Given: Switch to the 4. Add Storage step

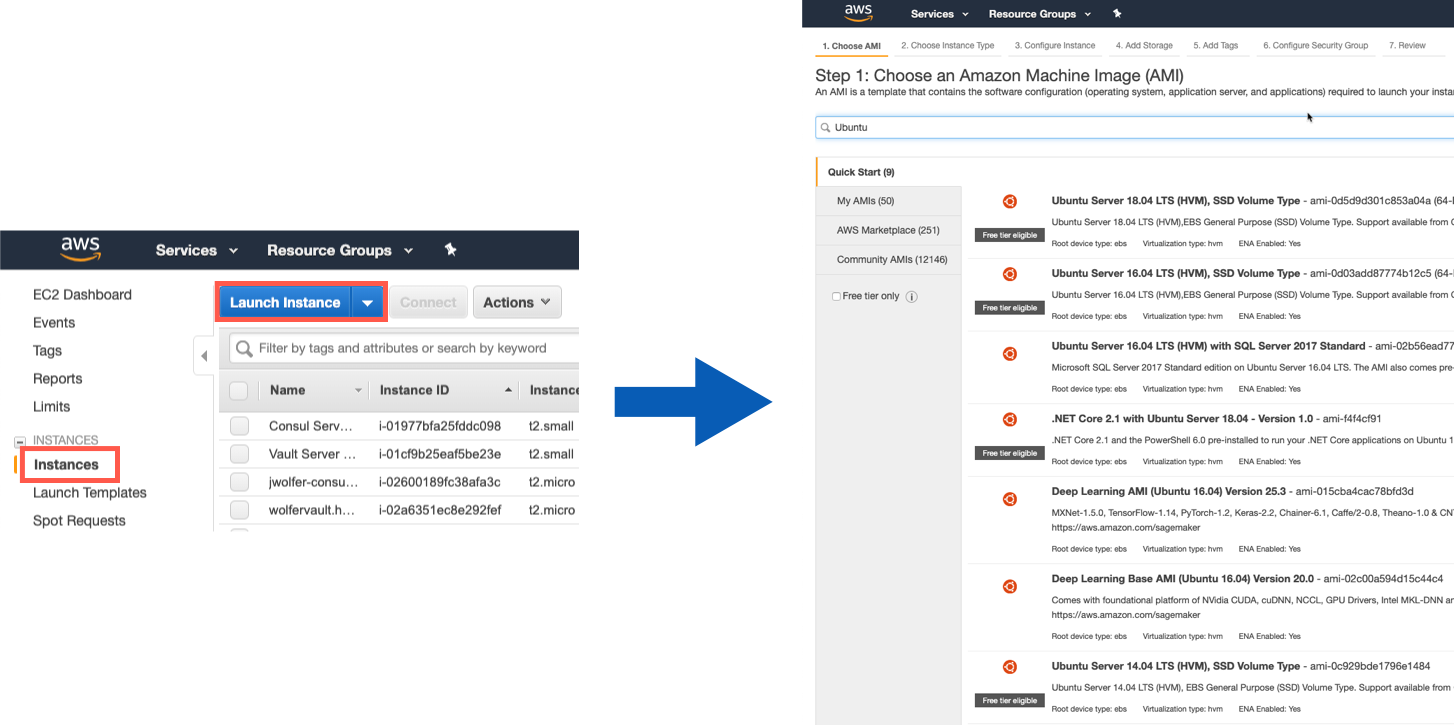Looking at the screenshot, I should point(1144,46).
